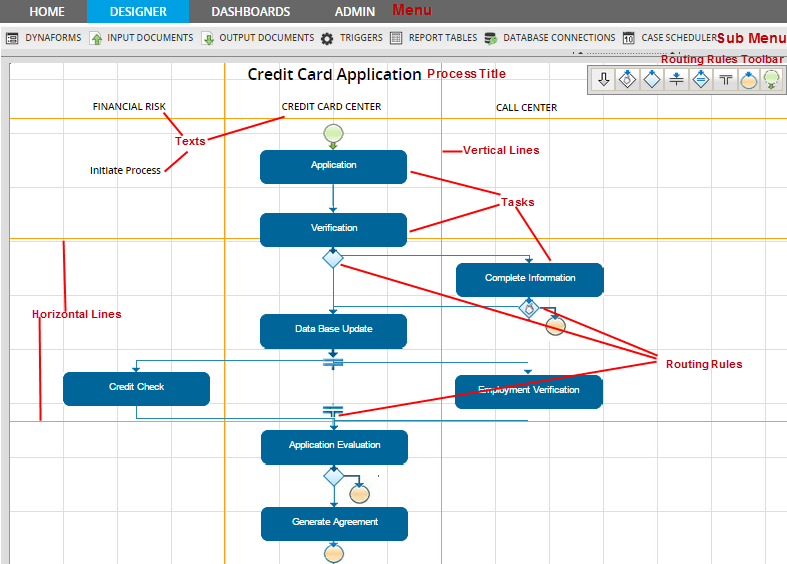Choose the Evaluation diamond icon in routing toolbar
Viewport: 787px width, 564px height.
click(652, 80)
